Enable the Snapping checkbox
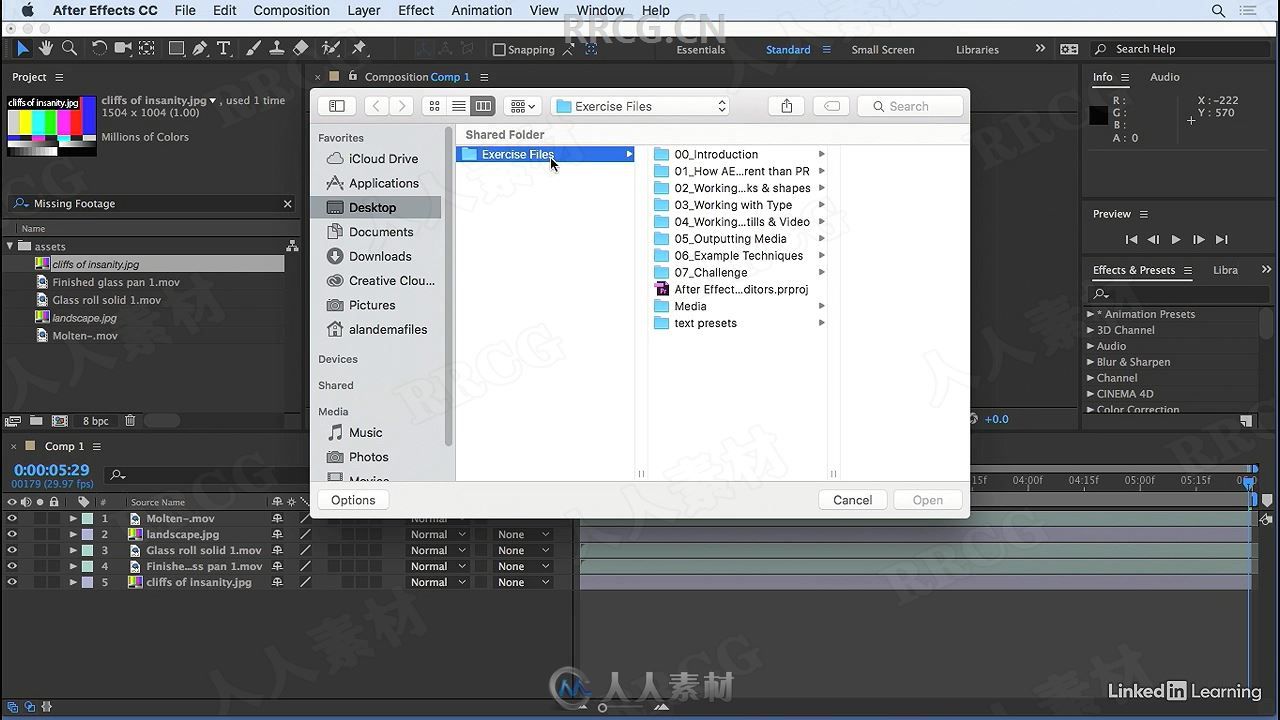The width and height of the screenshot is (1280, 720). pos(500,49)
